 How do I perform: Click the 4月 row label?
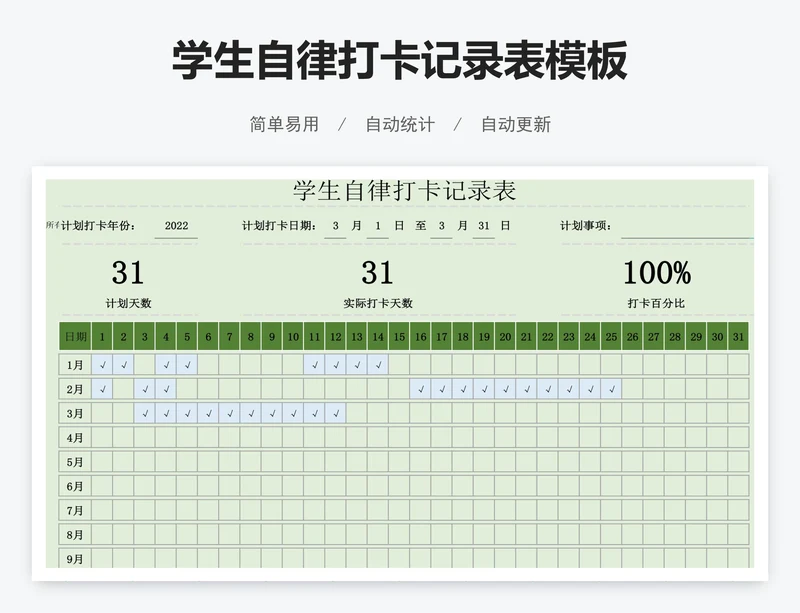point(75,438)
